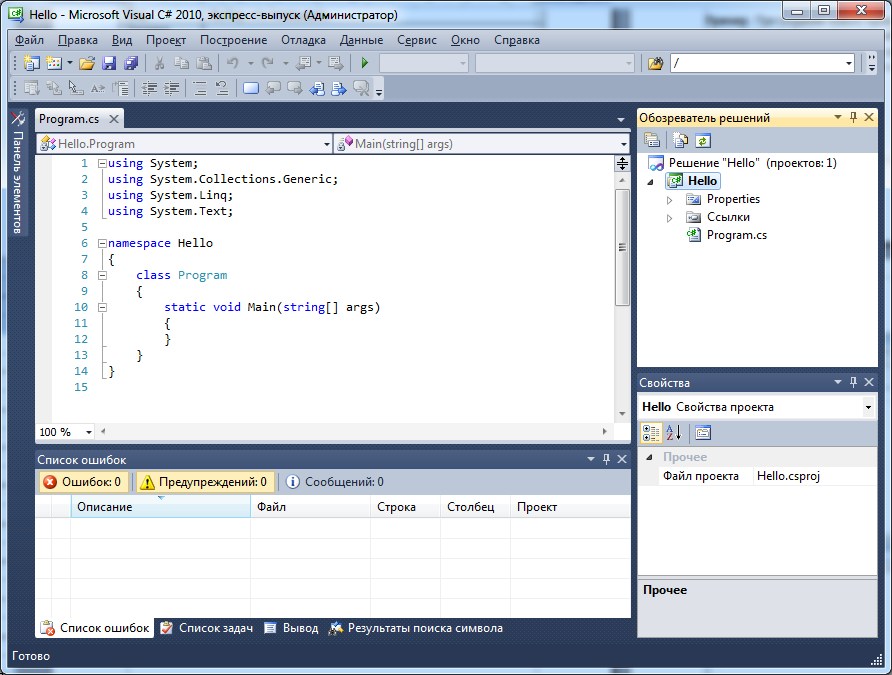Image resolution: width=892 pixels, height=675 pixels.
Task: Collapse the class Program block
Action: pos(102,275)
